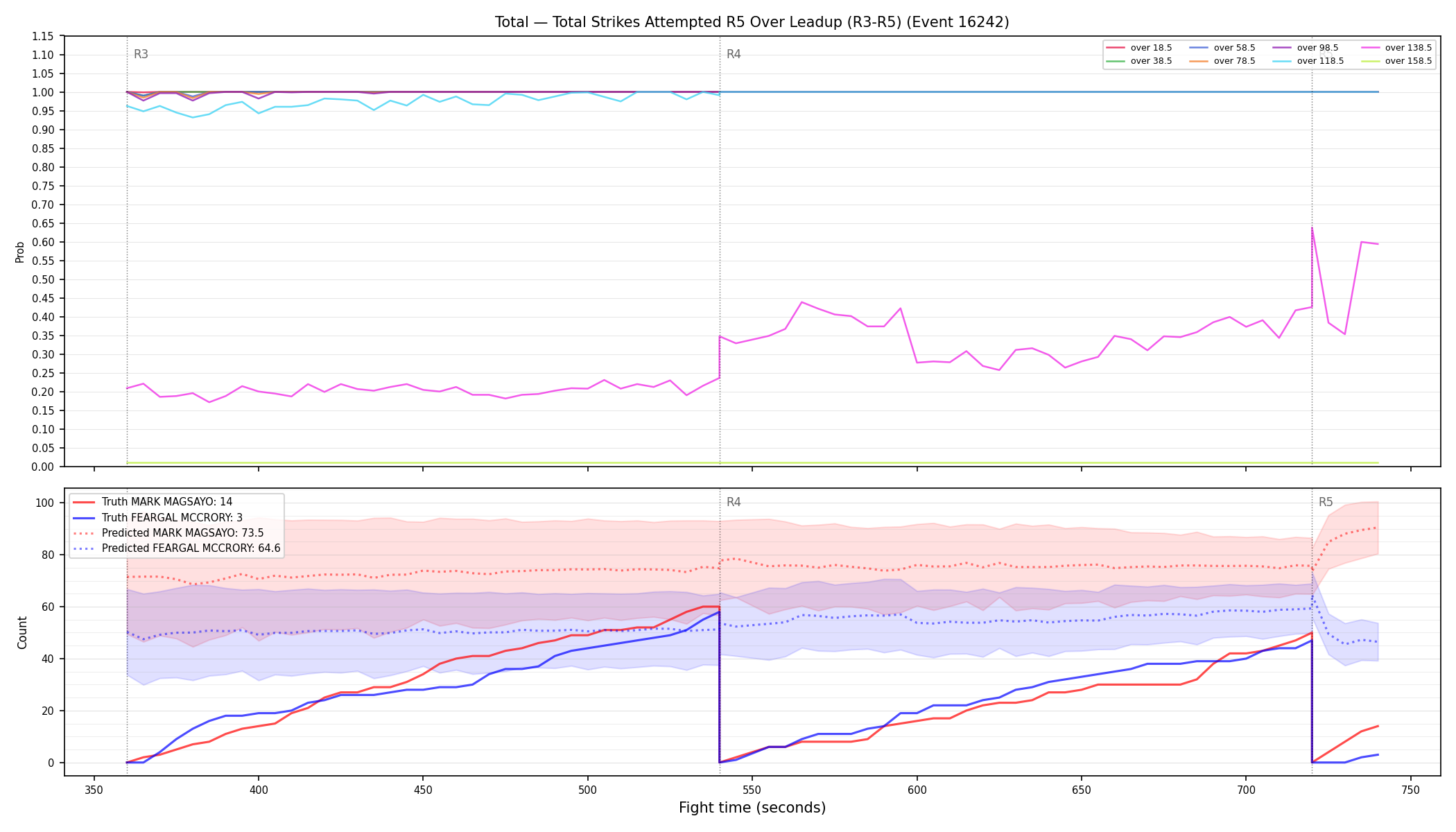Image resolution: width=1456 pixels, height=832 pixels.
Task: Click the 500 tick on the x-axis
Action: coord(588,790)
